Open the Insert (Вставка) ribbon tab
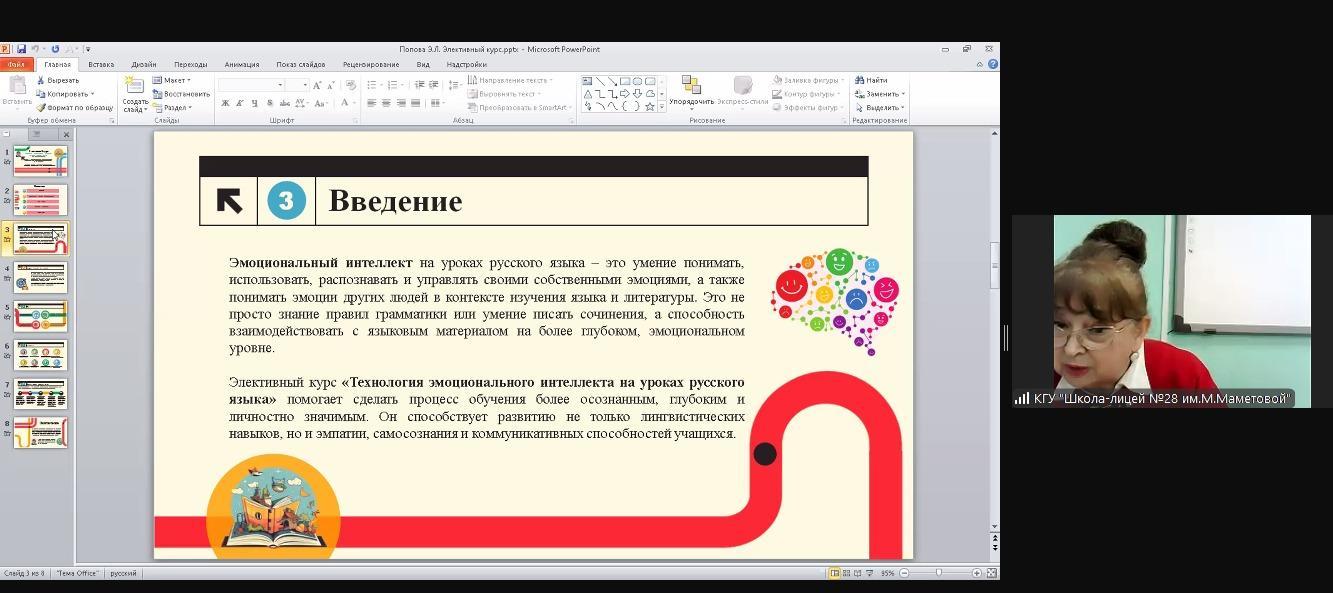This screenshot has width=1333, height=593. (101, 64)
